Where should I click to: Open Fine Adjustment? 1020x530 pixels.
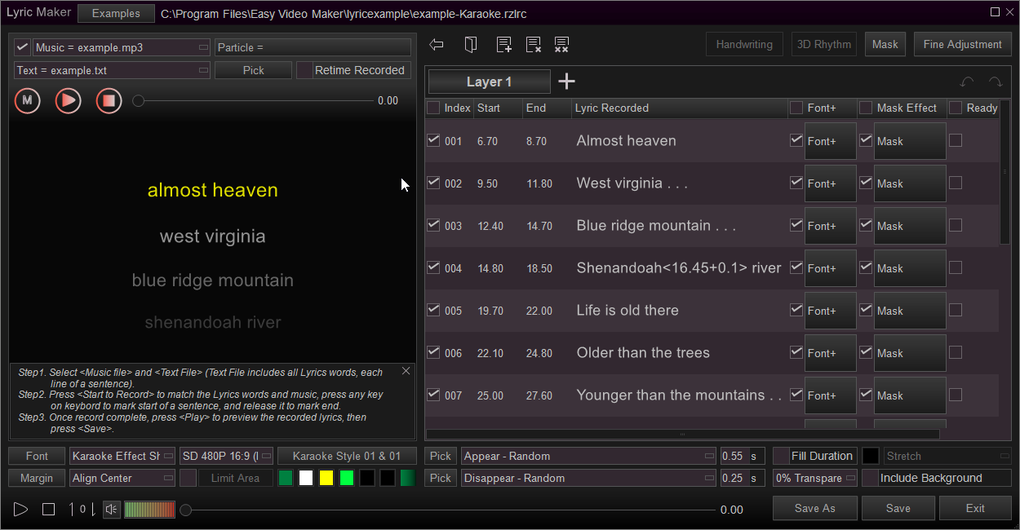[x=962, y=44]
